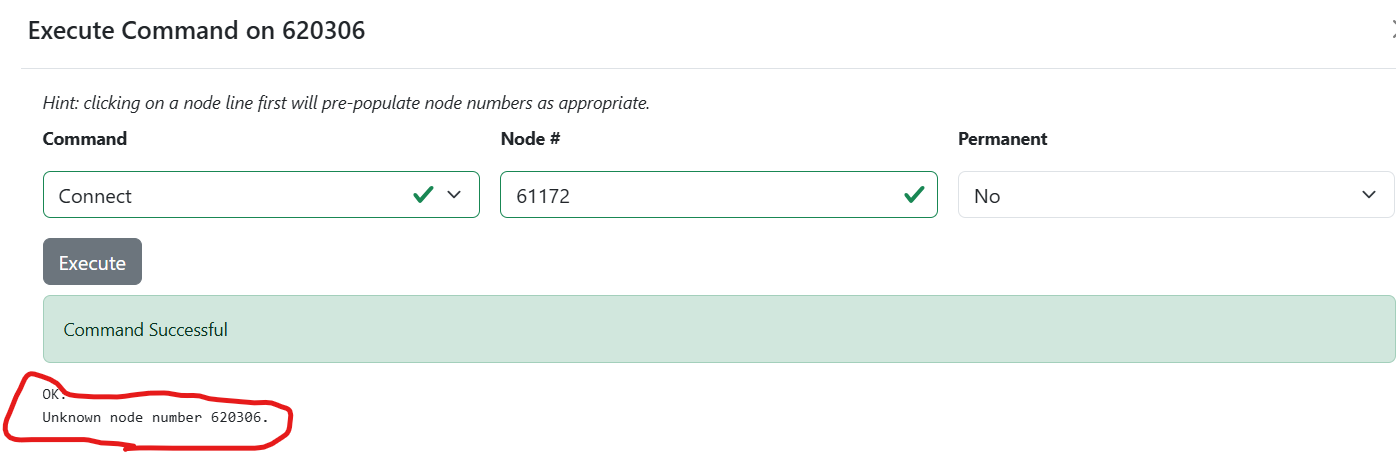
Task: Click the Execute Command on 620306 title
Action: [x=197, y=31]
